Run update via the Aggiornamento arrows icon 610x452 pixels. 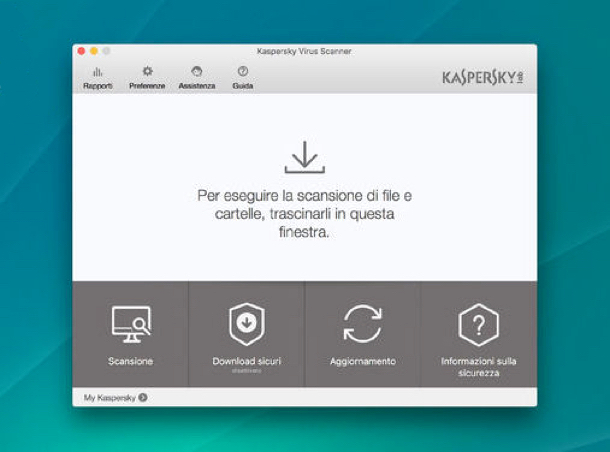point(363,324)
